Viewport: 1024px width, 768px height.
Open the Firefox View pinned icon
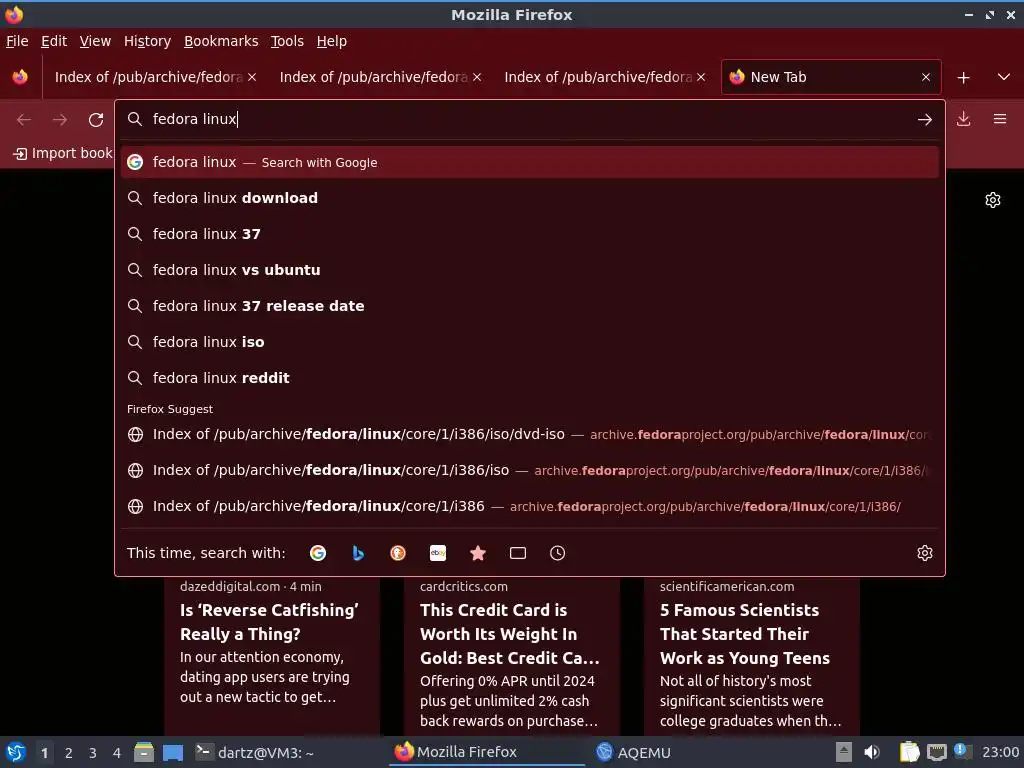click(x=20, y=77)
